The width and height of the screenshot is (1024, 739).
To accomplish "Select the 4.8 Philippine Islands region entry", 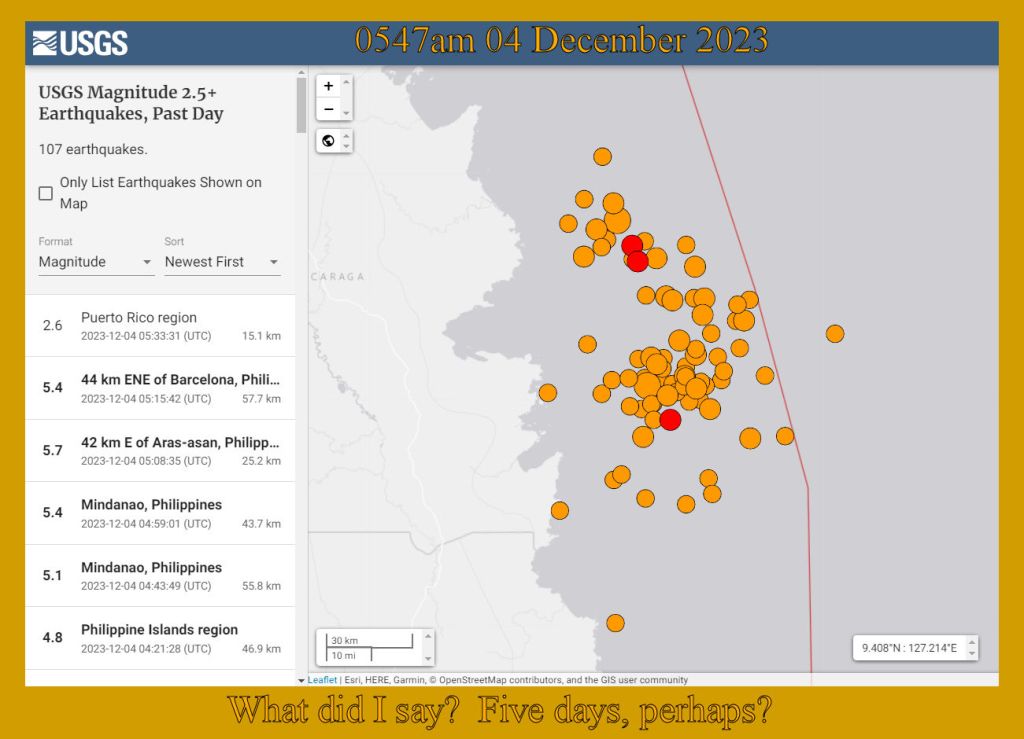I will pos(160,638).
